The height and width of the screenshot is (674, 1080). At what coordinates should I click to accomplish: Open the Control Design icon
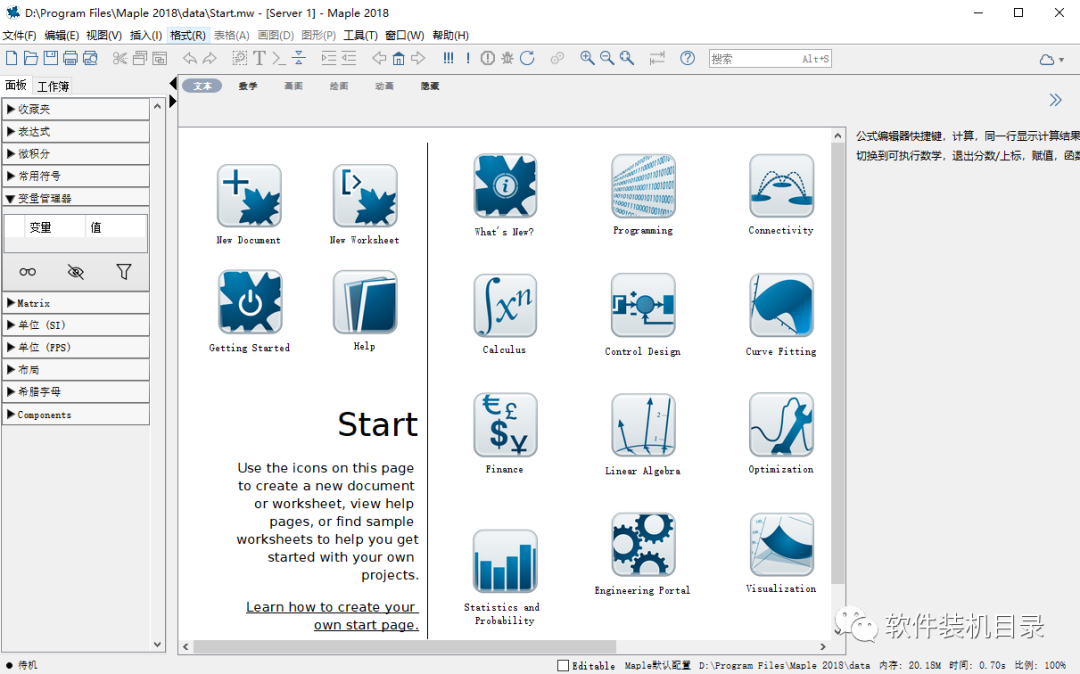pos(643,306)
